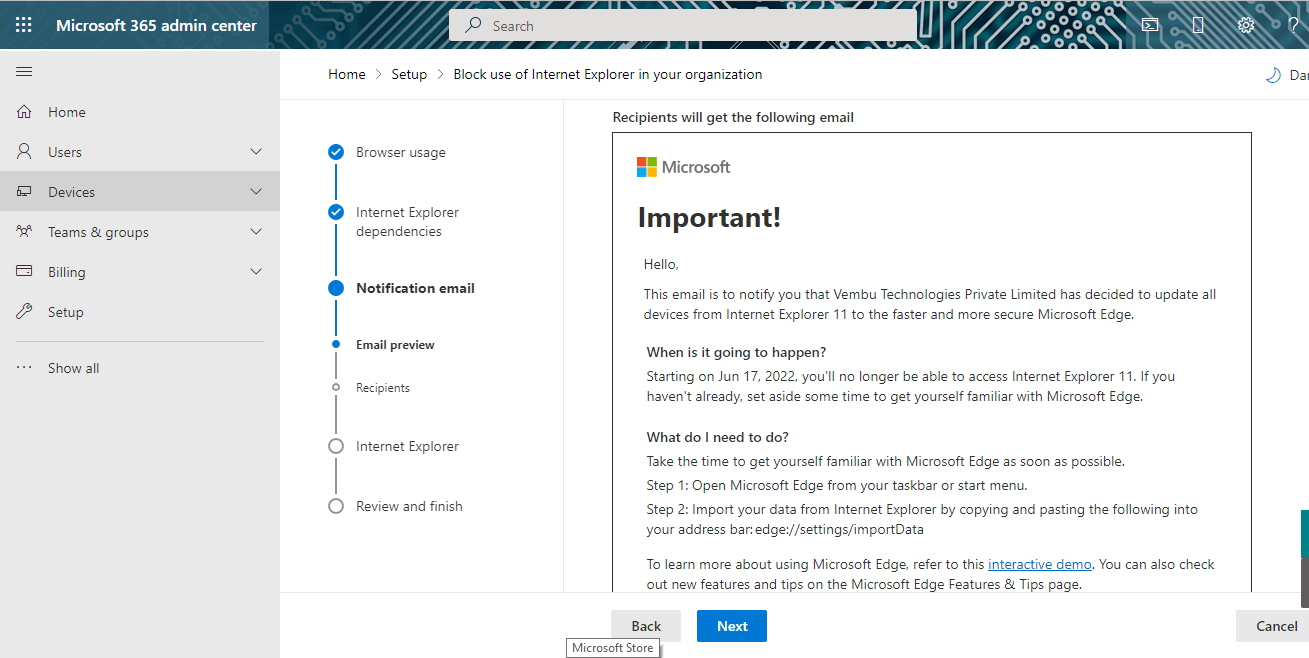Click the Back button
The width and height of the screenshot is (1309, 658).
pos(646,626)
